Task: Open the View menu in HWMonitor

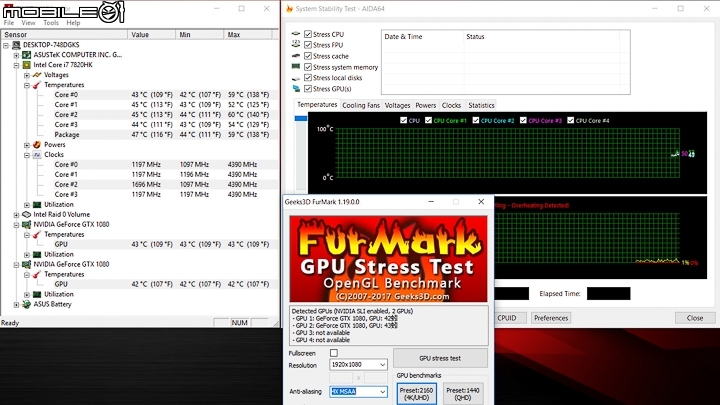Action: [28, 22]
